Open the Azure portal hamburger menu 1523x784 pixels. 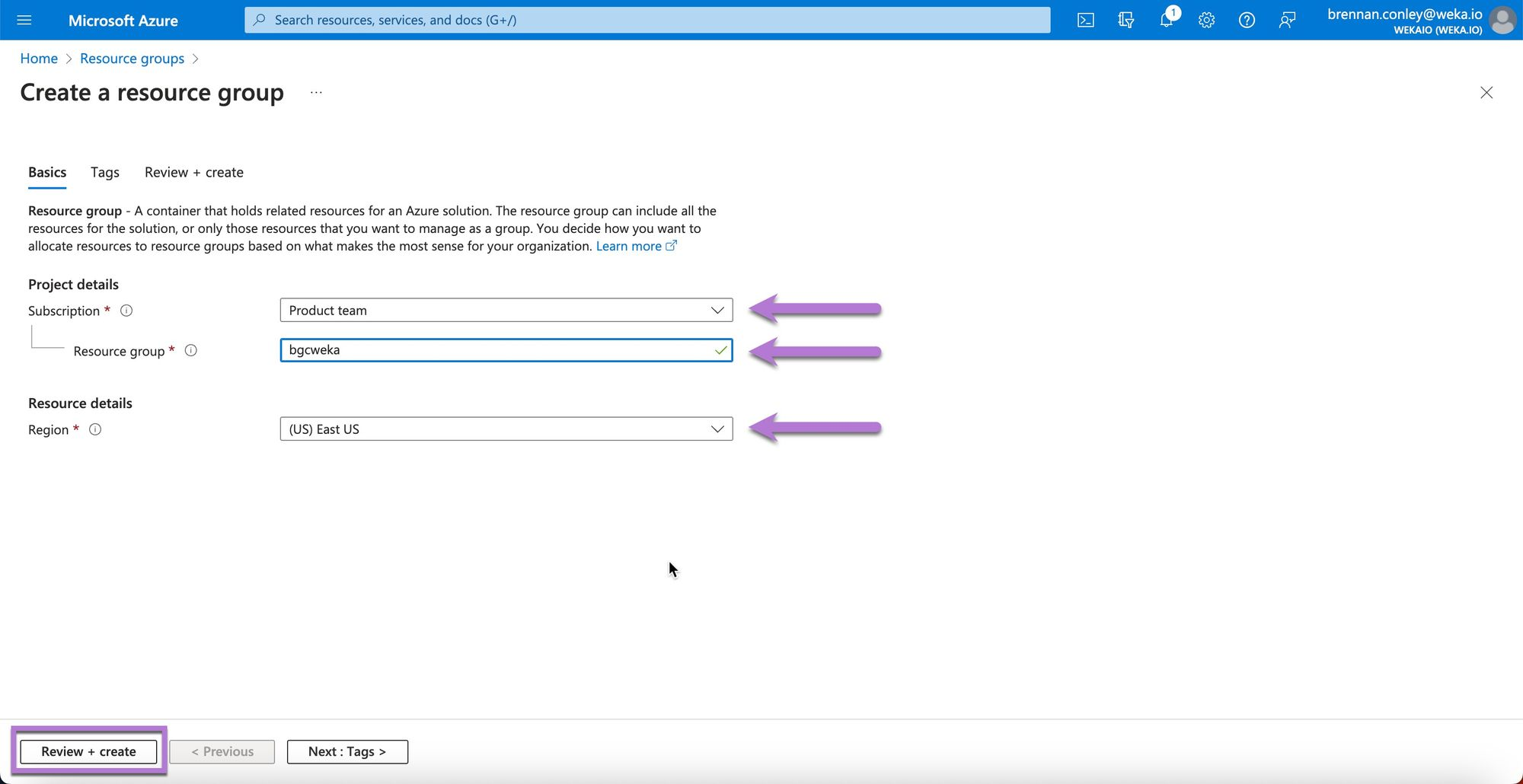24,20
